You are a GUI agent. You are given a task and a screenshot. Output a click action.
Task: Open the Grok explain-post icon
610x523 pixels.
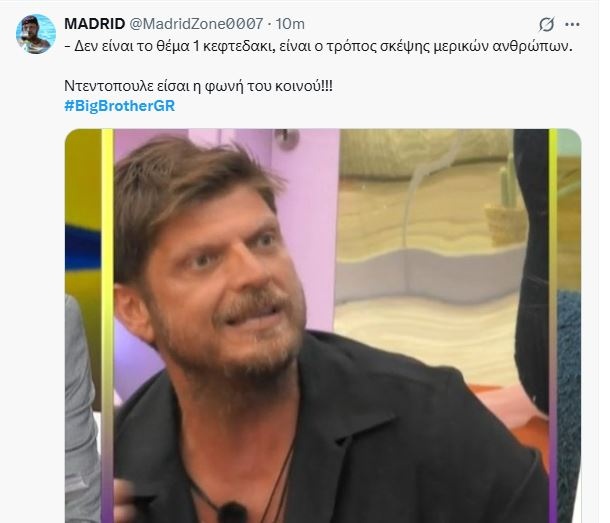tap(546, 25)
